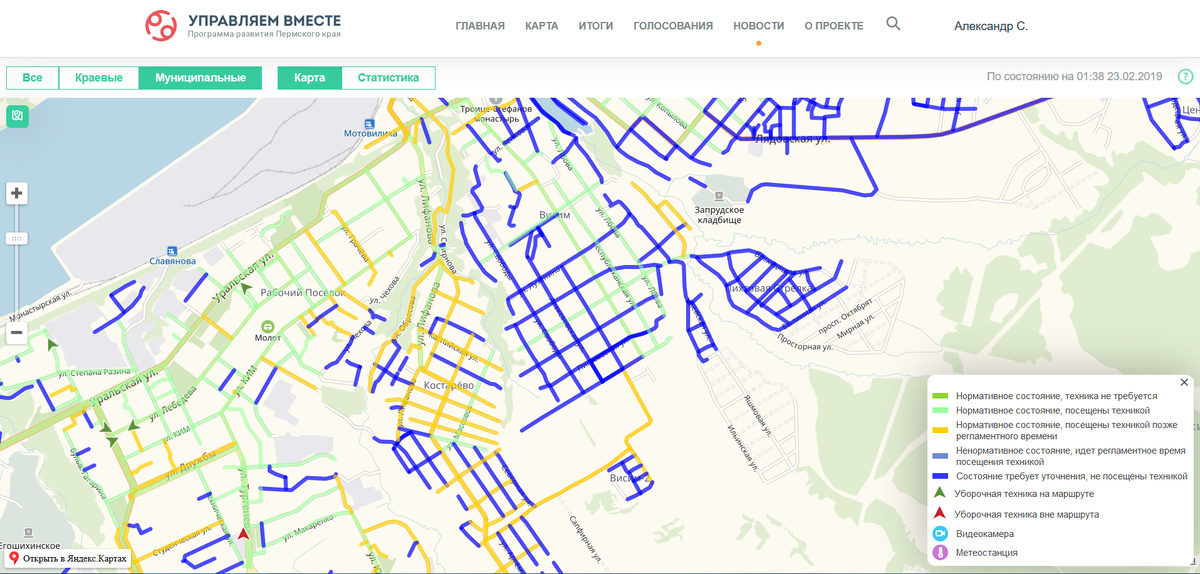This screenshot has width=1200, height=574.
Task: Click the ул. Степана Разина street label
Action: [95, 372]
